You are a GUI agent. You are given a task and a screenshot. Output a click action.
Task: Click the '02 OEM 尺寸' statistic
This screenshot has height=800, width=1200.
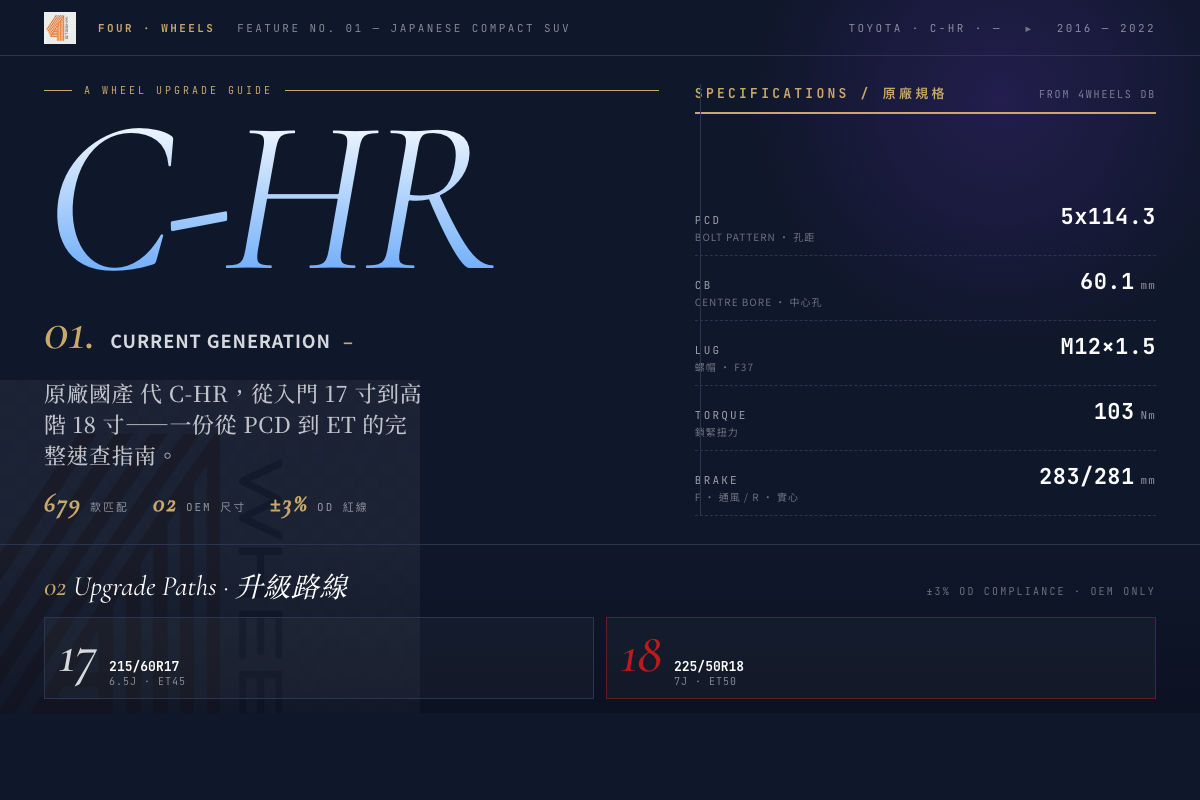click(199, 506)
